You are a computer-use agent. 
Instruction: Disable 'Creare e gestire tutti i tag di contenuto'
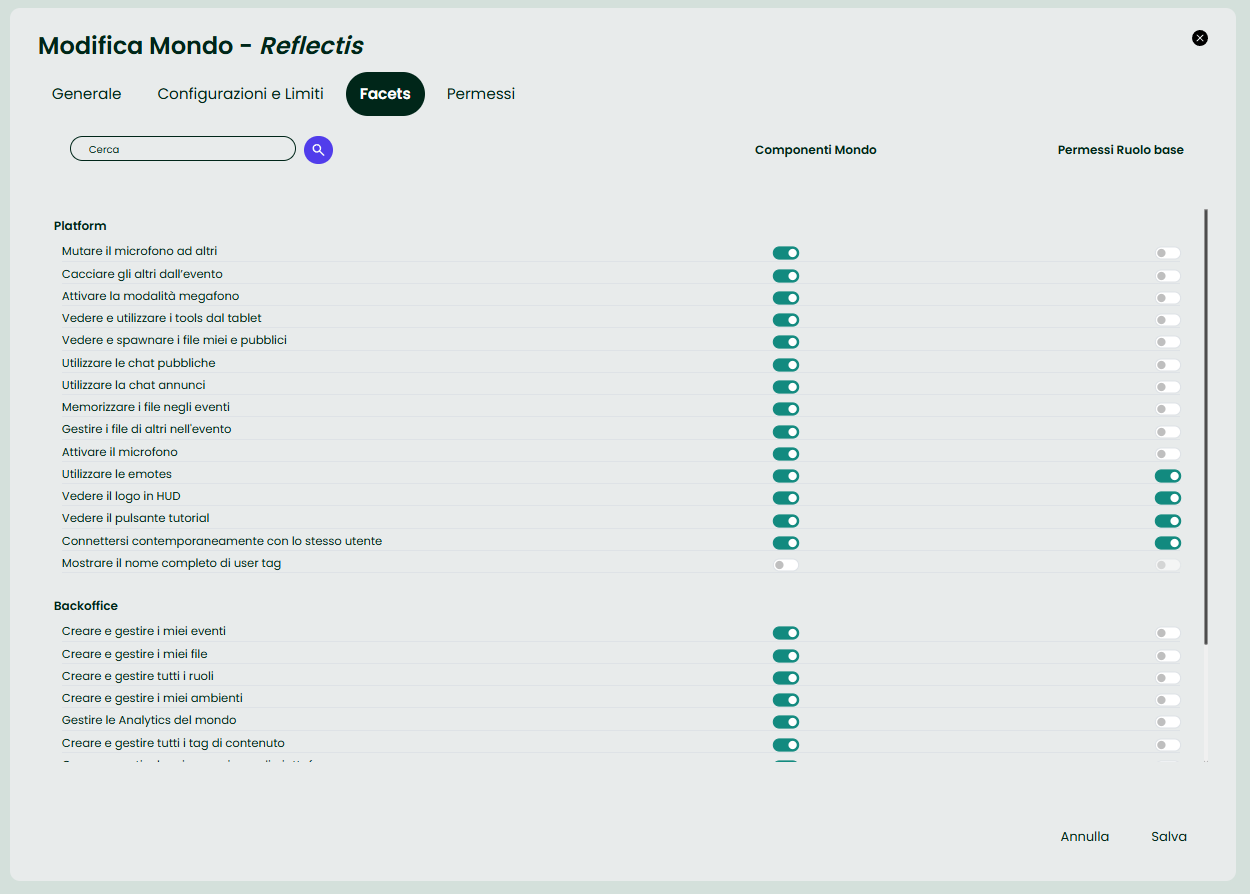pyautogui.click(x=786, y=744)
